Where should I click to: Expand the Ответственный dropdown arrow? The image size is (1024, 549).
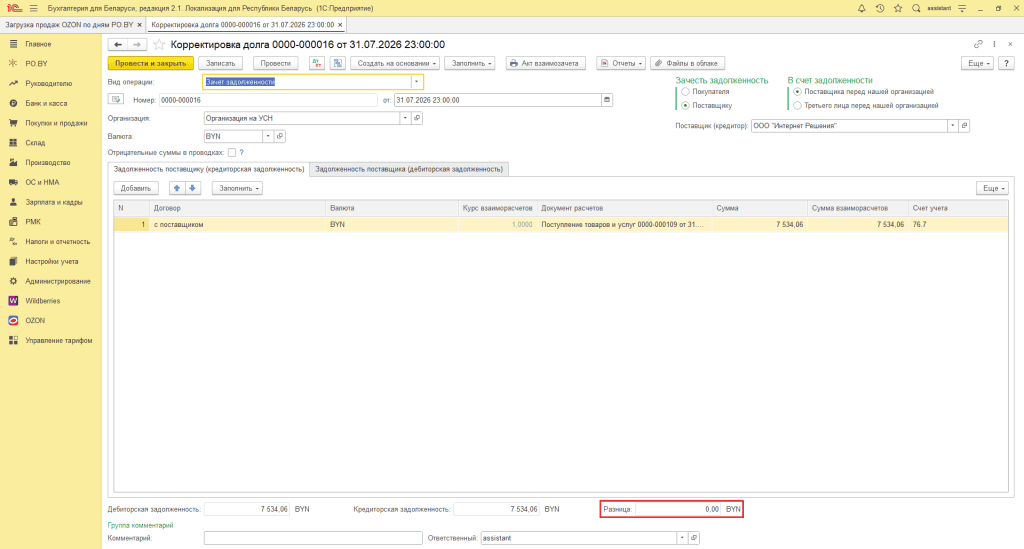[682, 538]
